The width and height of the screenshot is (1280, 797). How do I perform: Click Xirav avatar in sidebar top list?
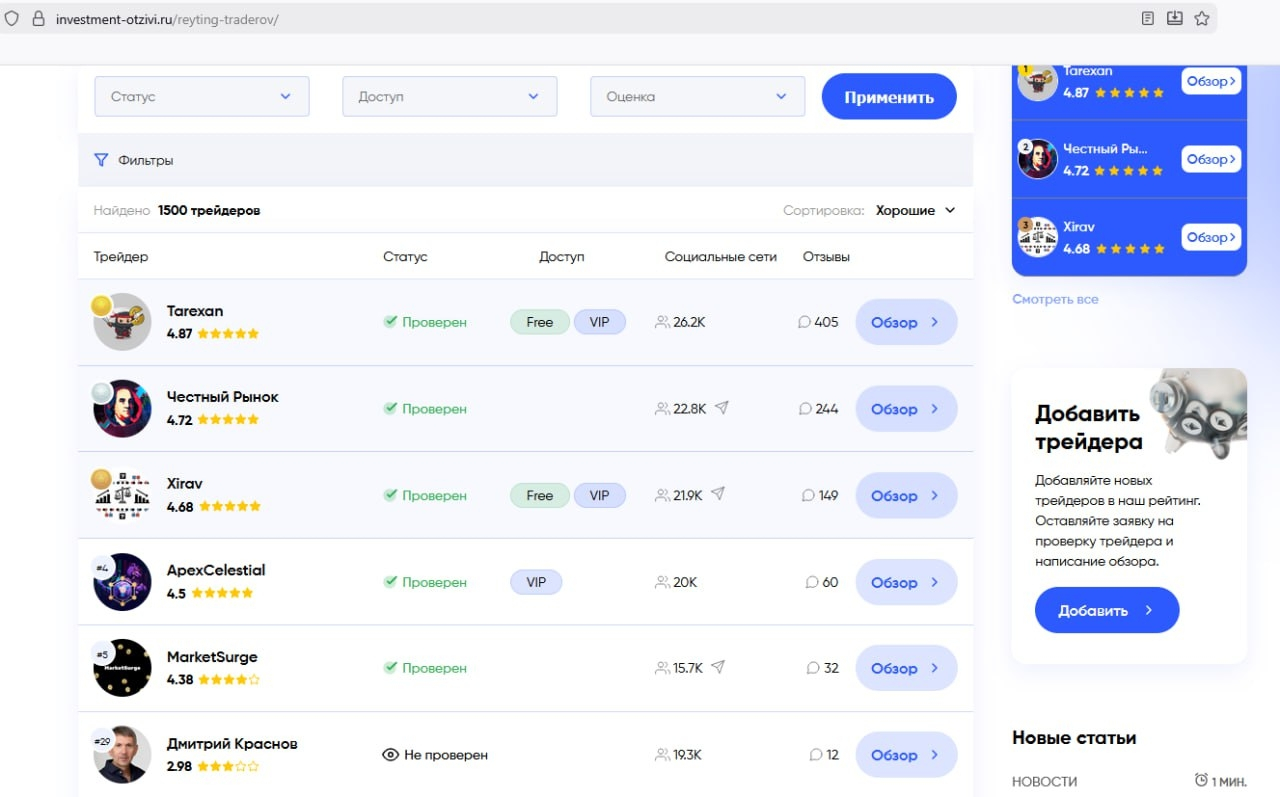1038,238
